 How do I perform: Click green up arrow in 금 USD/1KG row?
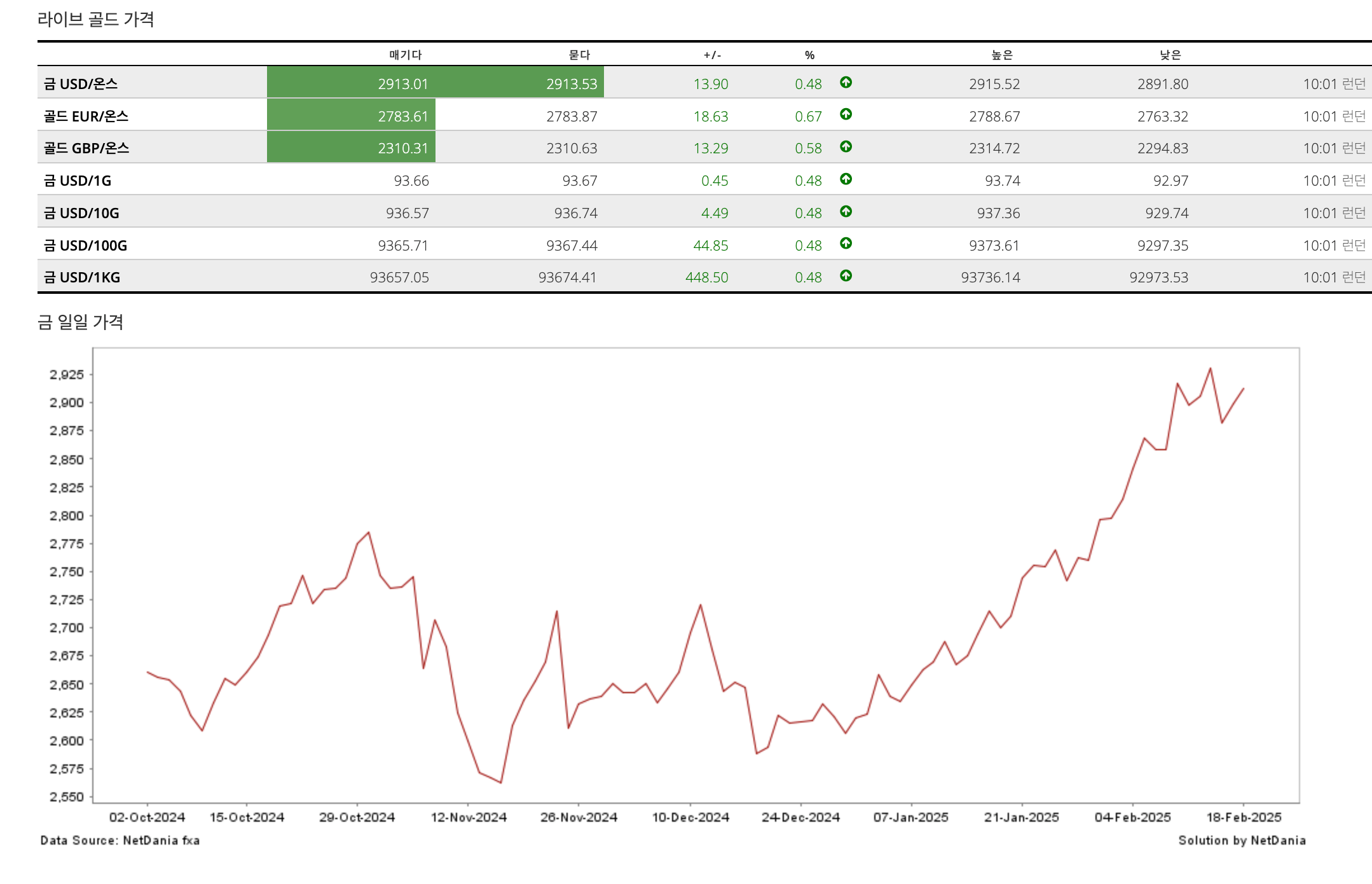pos(846,276)
